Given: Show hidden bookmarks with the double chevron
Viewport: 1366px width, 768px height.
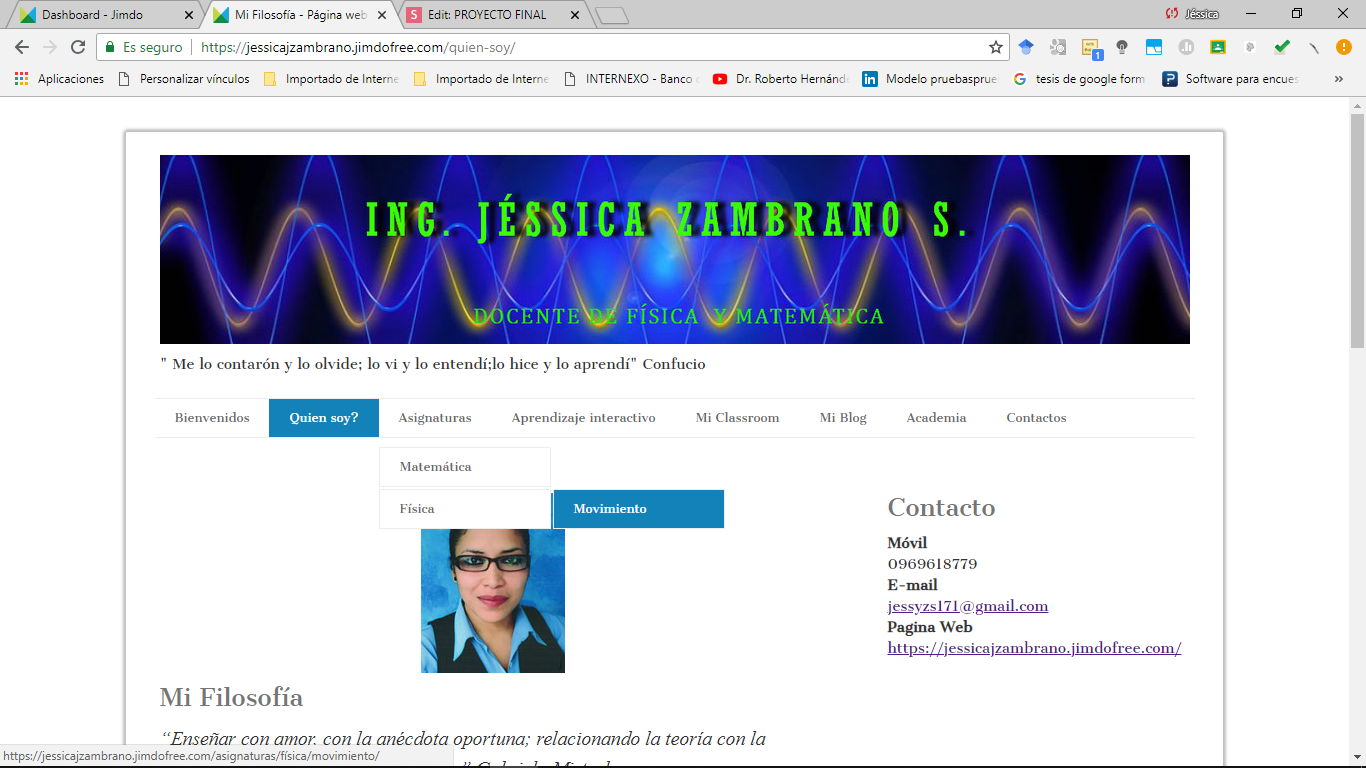Looking at the screenshot, I should click(x=1339, y=79).
